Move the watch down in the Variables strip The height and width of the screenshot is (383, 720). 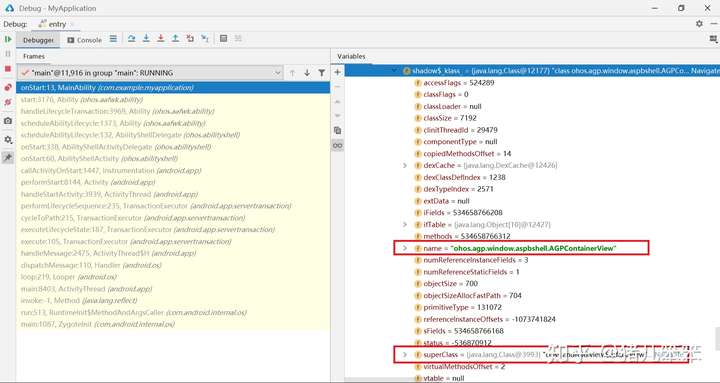pyautogui.click(x=337, y=116)
